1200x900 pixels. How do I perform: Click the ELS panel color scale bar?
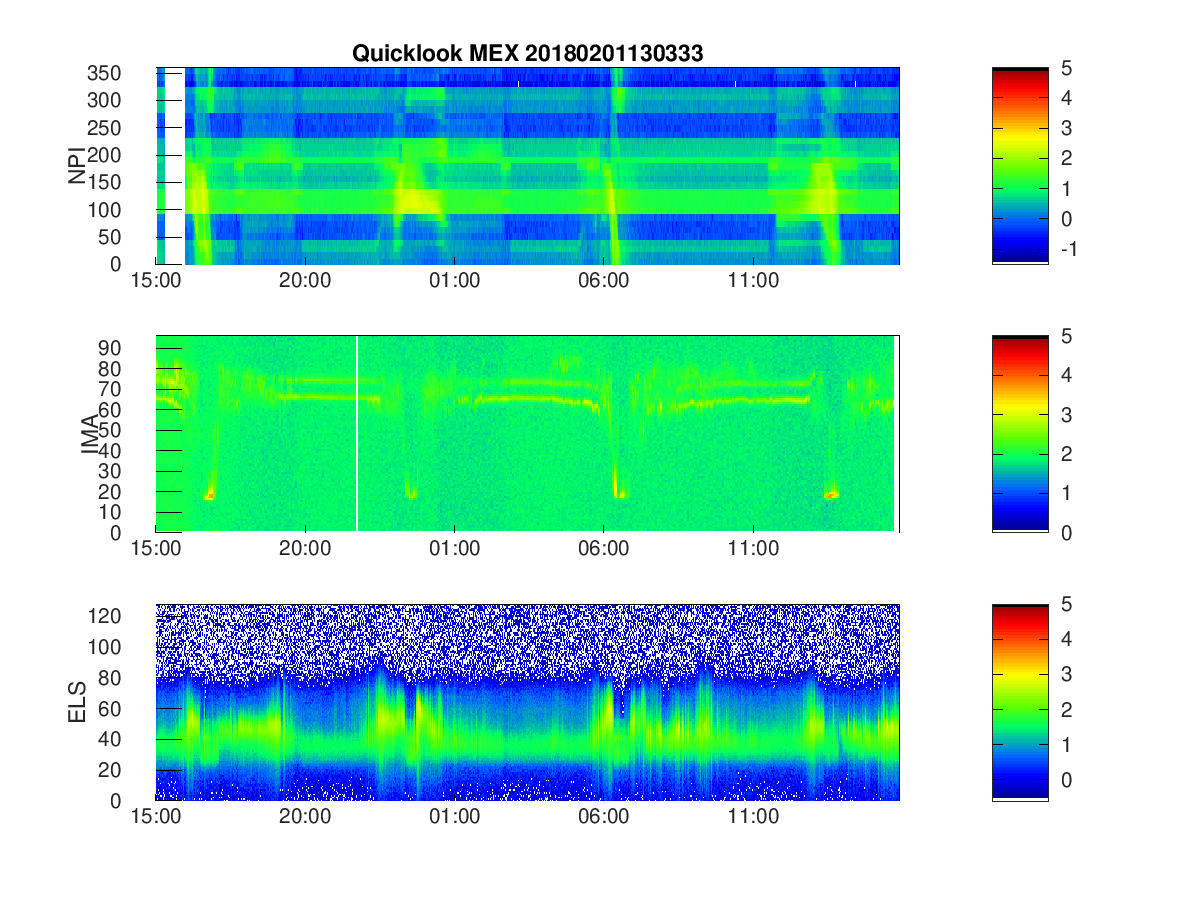(x=1020, y=702)
